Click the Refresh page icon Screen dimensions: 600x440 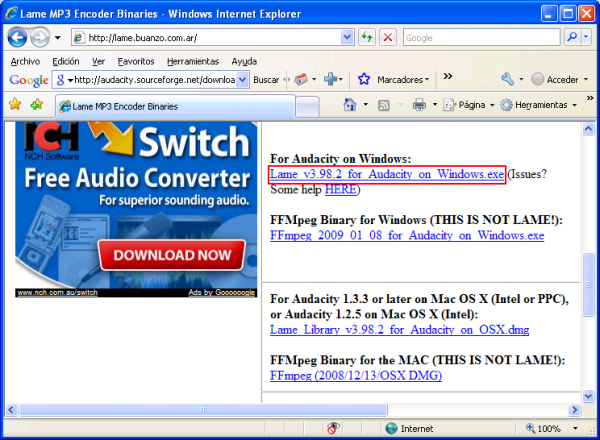click(366, 37)
